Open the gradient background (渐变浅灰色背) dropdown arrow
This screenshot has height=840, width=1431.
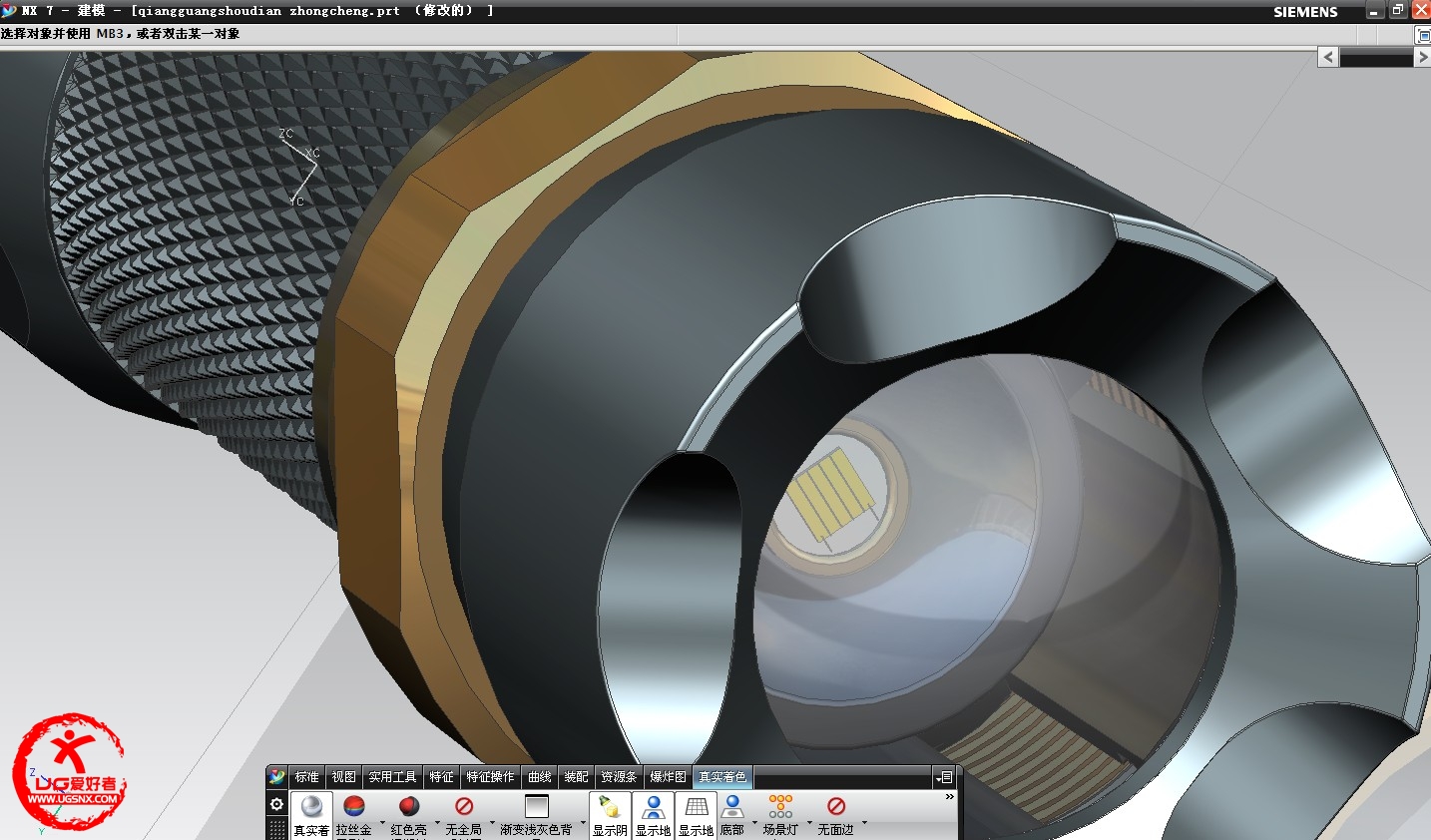click(583, 823)
